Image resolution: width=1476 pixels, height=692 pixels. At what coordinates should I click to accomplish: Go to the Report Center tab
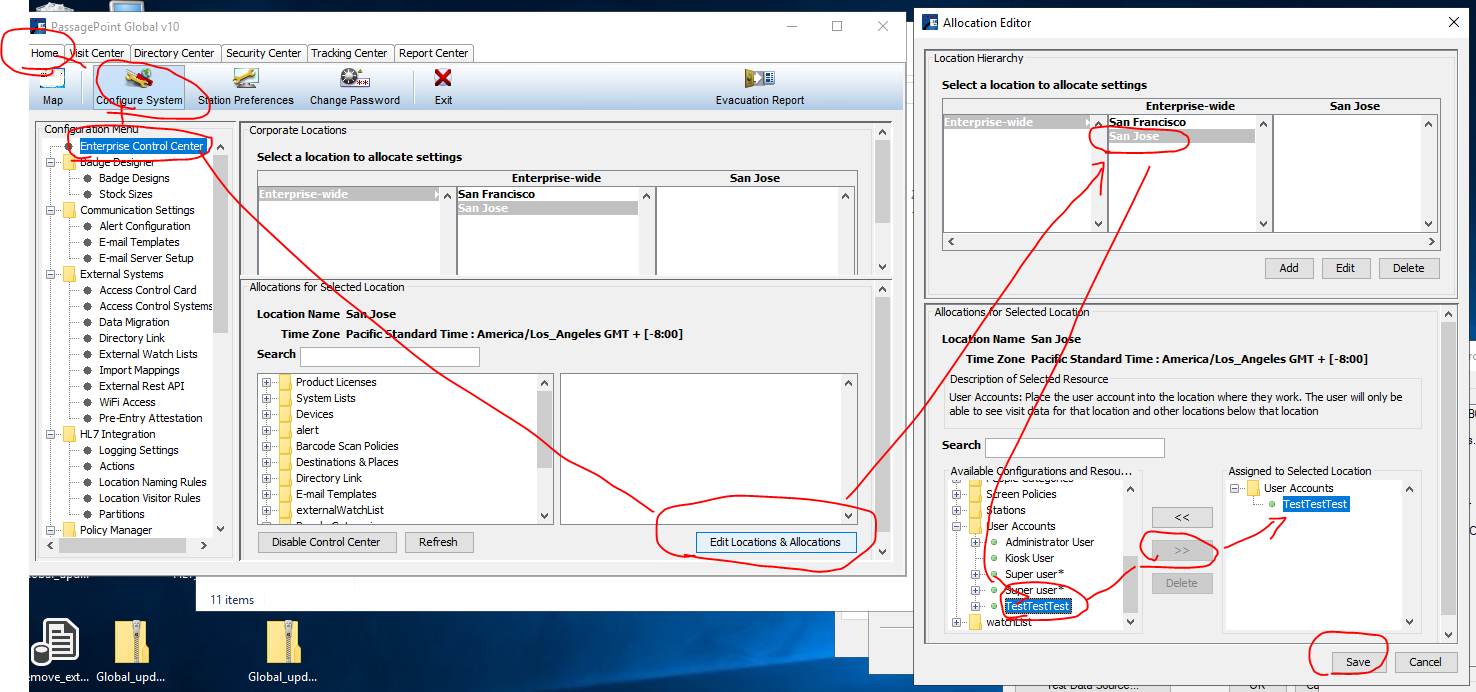(x=433, y=53)
